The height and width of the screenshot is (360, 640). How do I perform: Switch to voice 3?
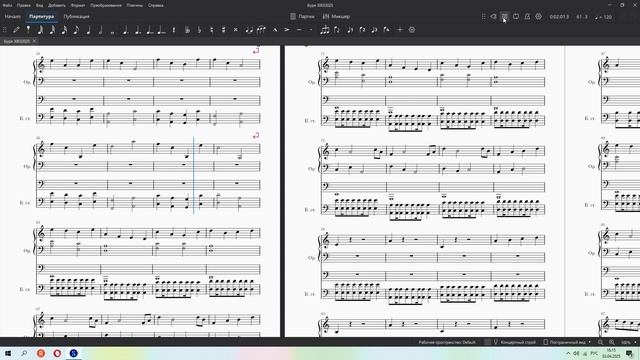pos(374,29)
